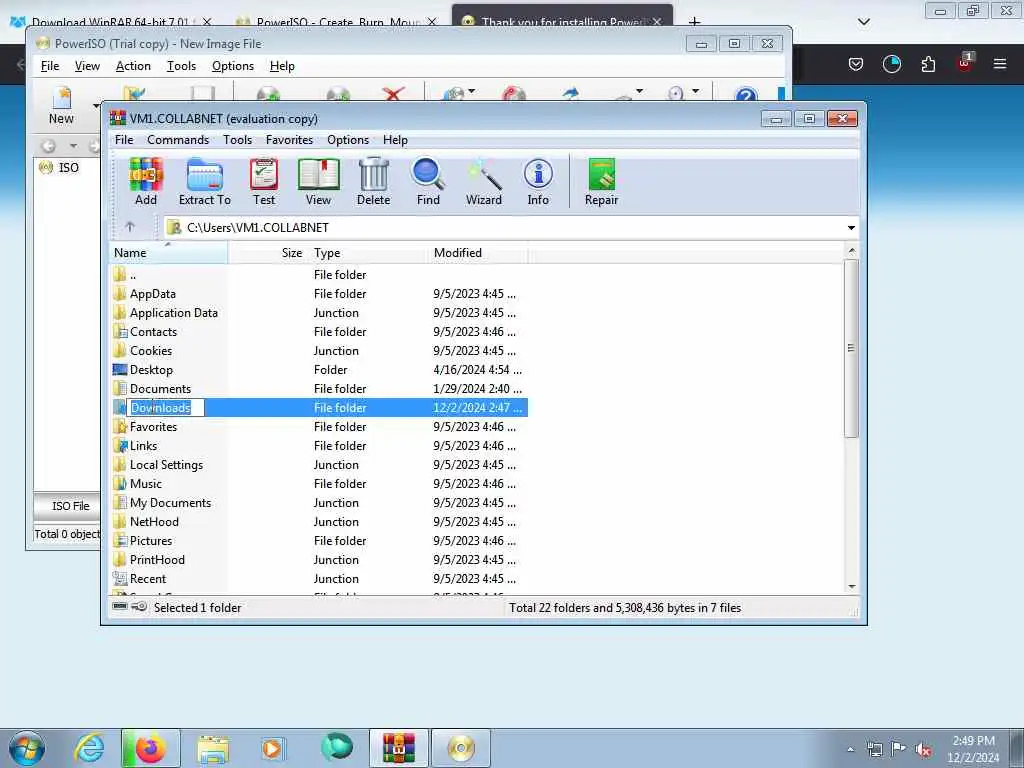Select the Pictures folder row

319,541
